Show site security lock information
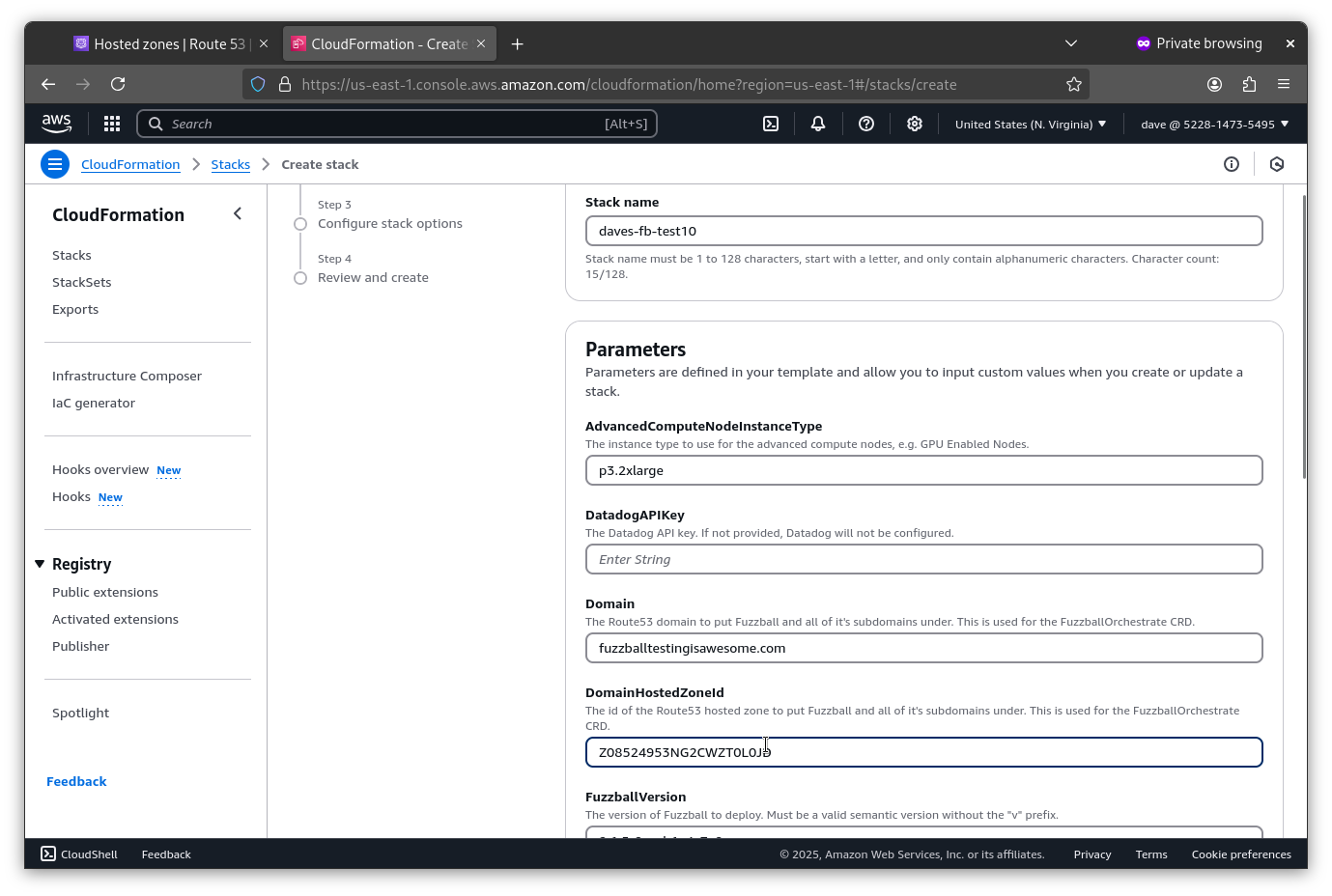 285,84
